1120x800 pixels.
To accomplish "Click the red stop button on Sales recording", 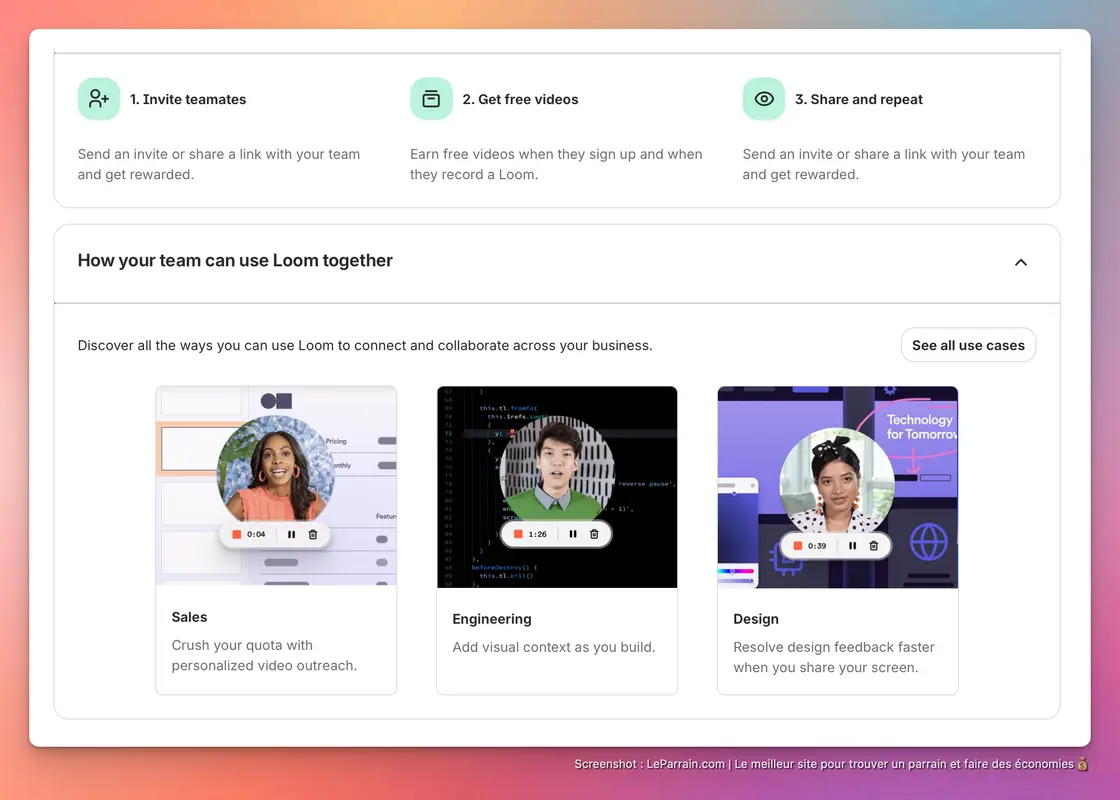I will [x=236, y=534].
